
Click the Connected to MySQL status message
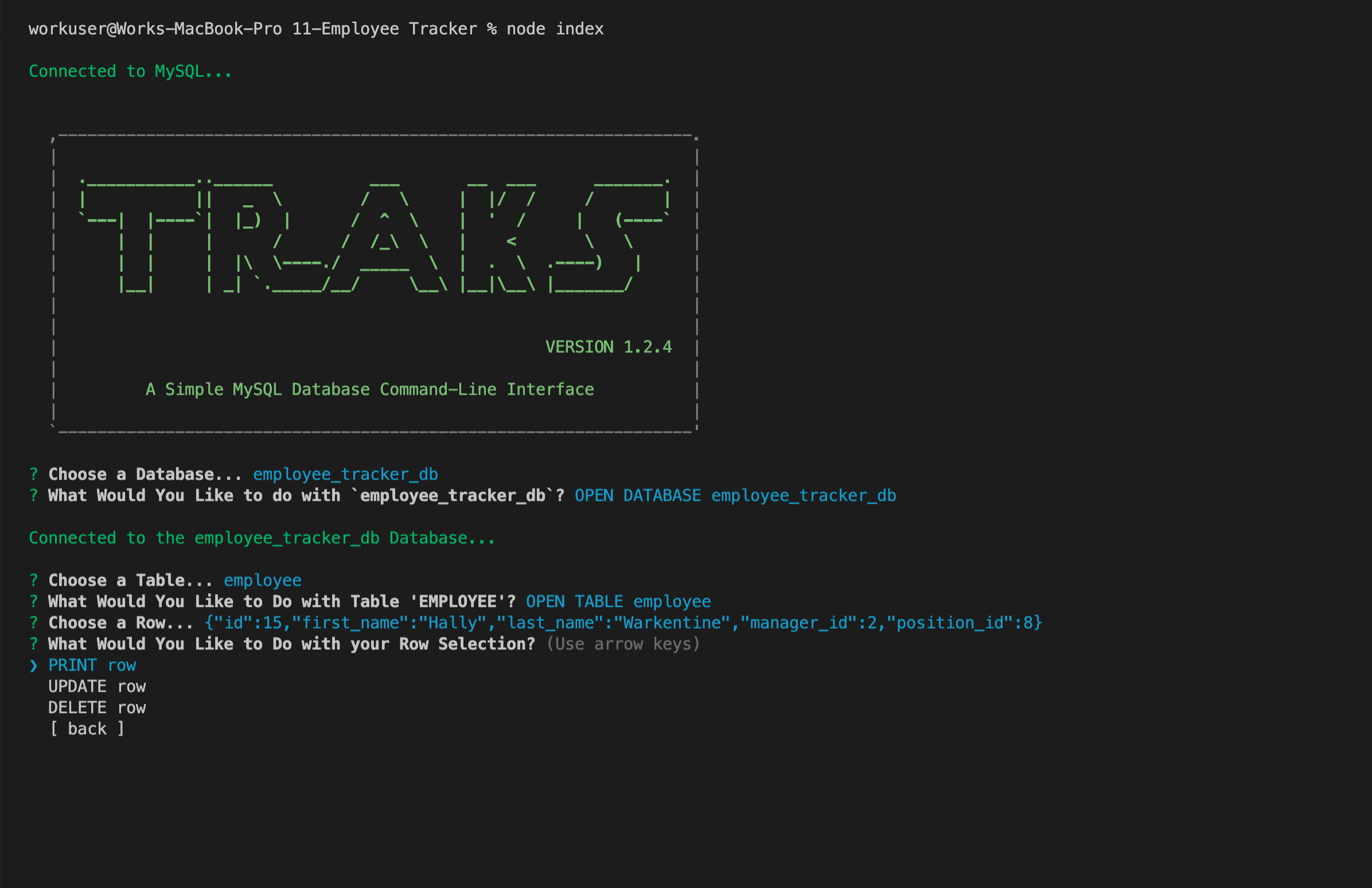[130, 72]
